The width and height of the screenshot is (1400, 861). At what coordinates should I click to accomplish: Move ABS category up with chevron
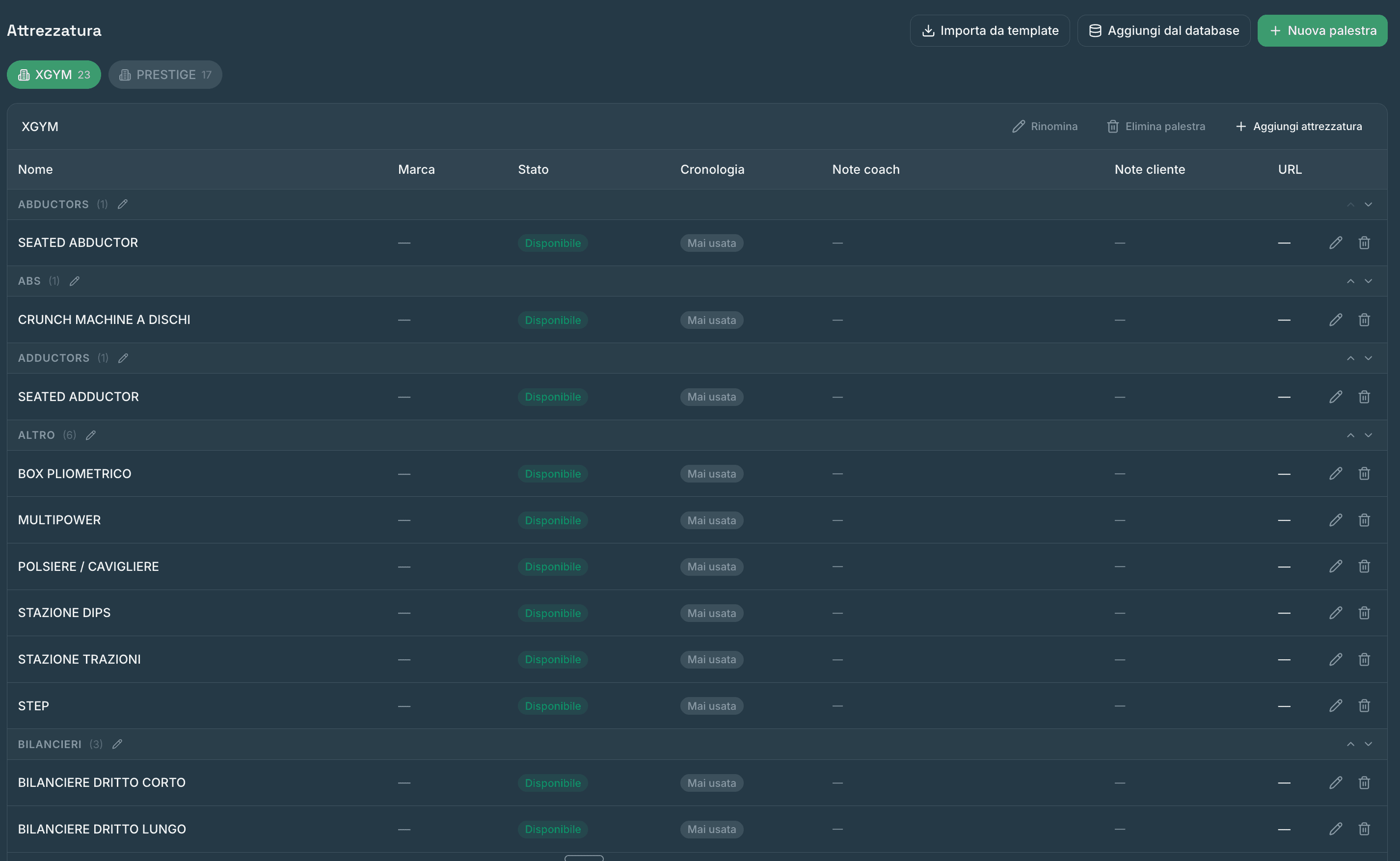(x=1350, y=281)
